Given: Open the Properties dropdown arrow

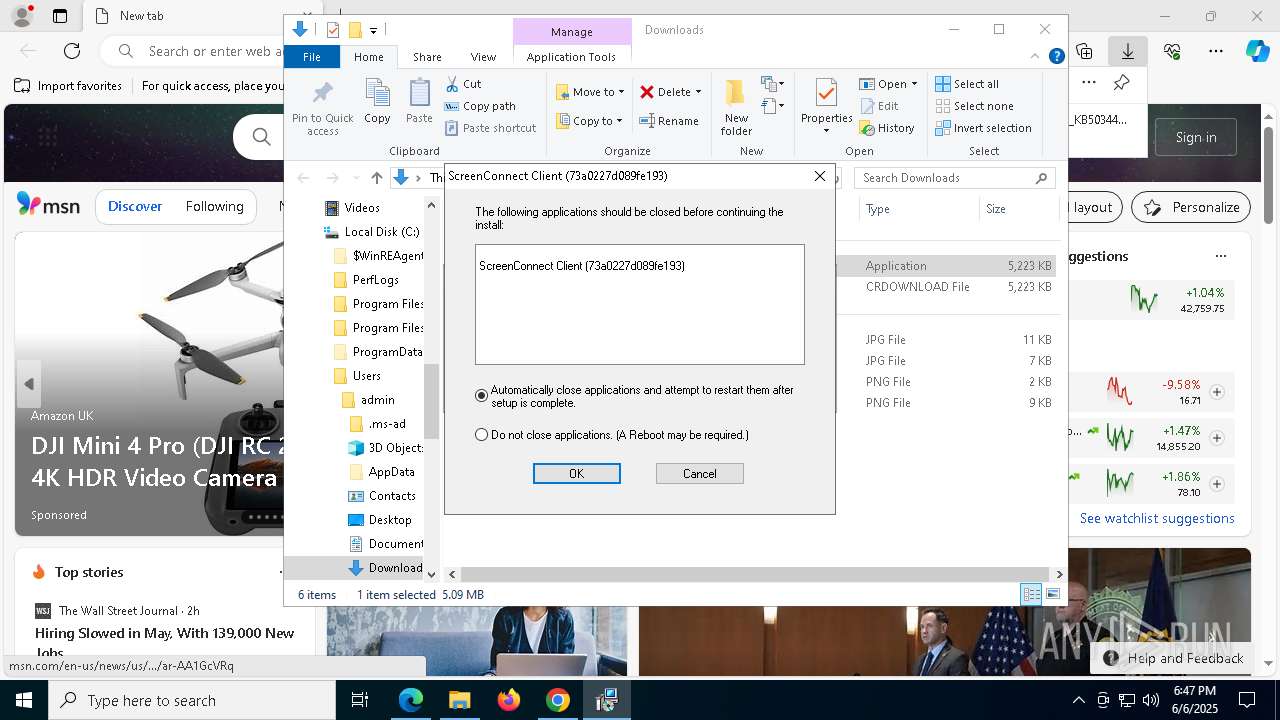Looking at the screenshot, I should 826,131.
